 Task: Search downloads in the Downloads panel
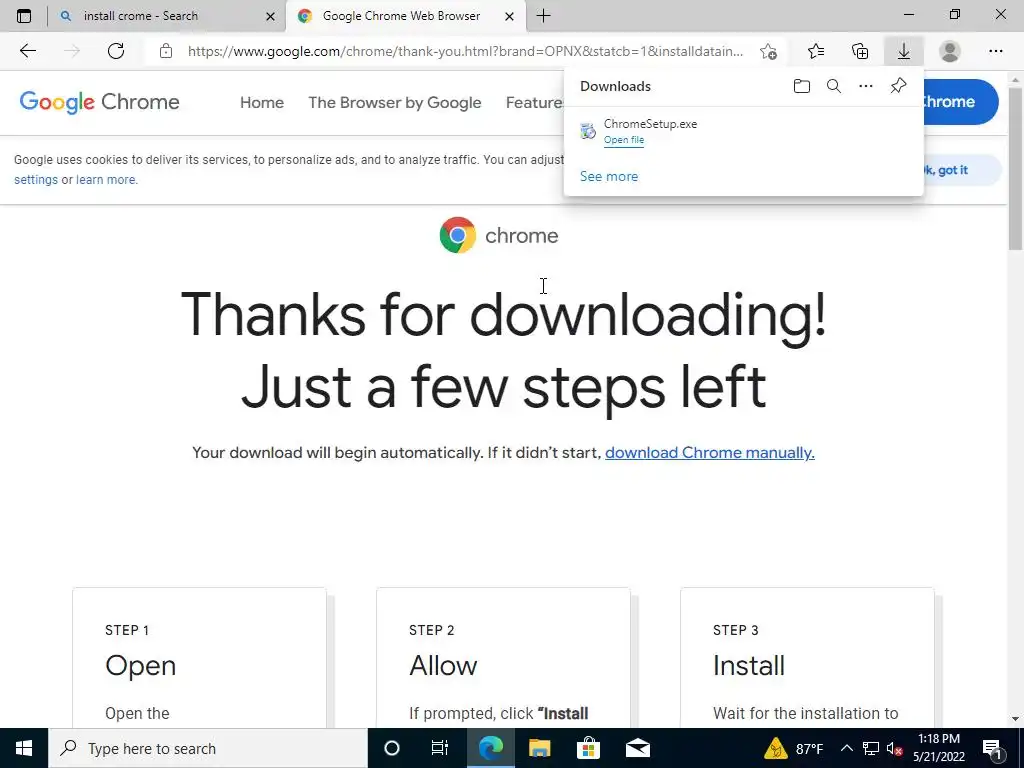click(834, 86)
